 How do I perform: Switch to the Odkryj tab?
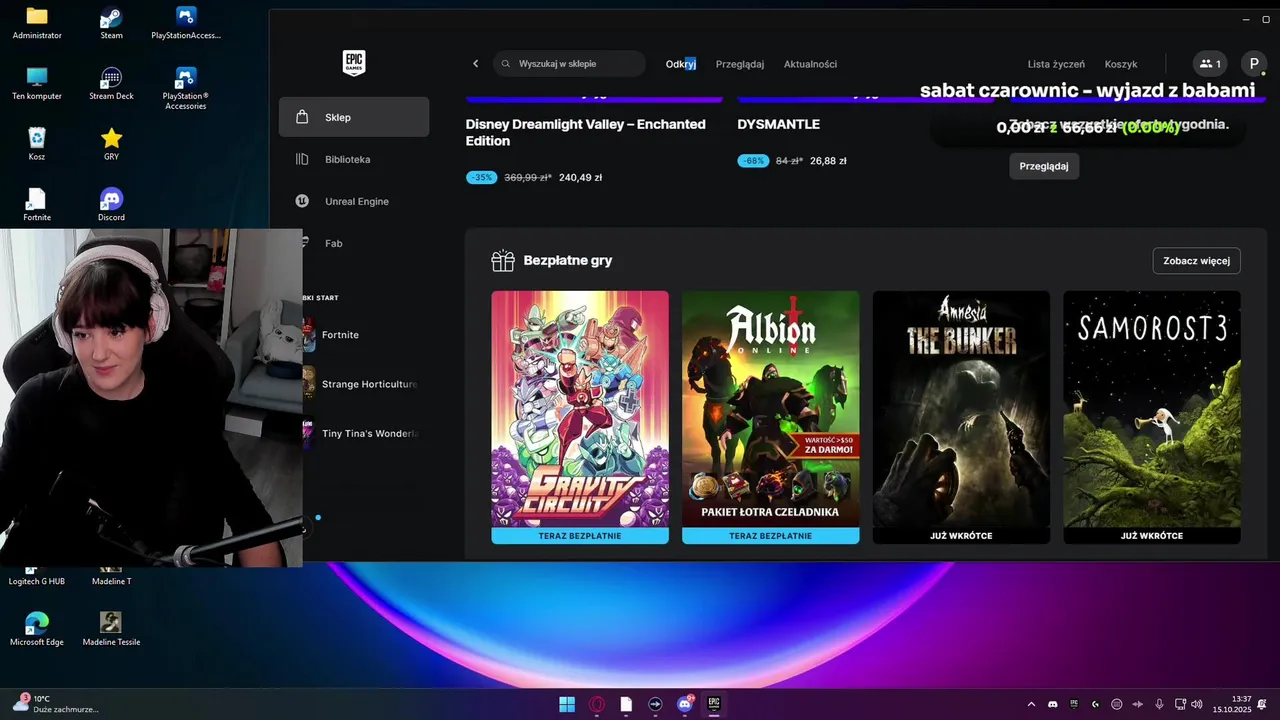(x=681, y=64)
